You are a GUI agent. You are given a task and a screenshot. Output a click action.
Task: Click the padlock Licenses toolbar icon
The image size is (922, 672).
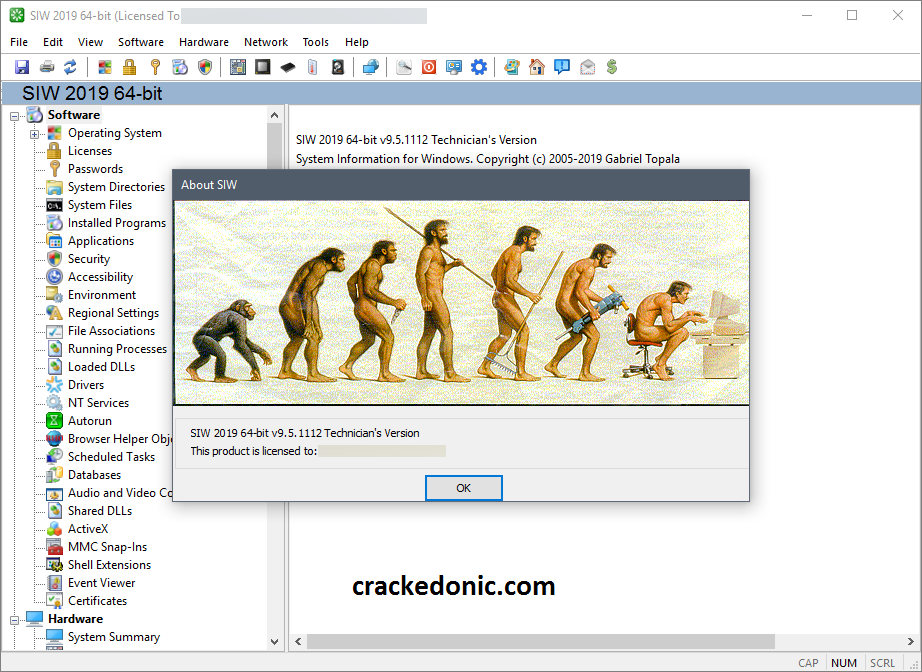[x=129, y=67]
